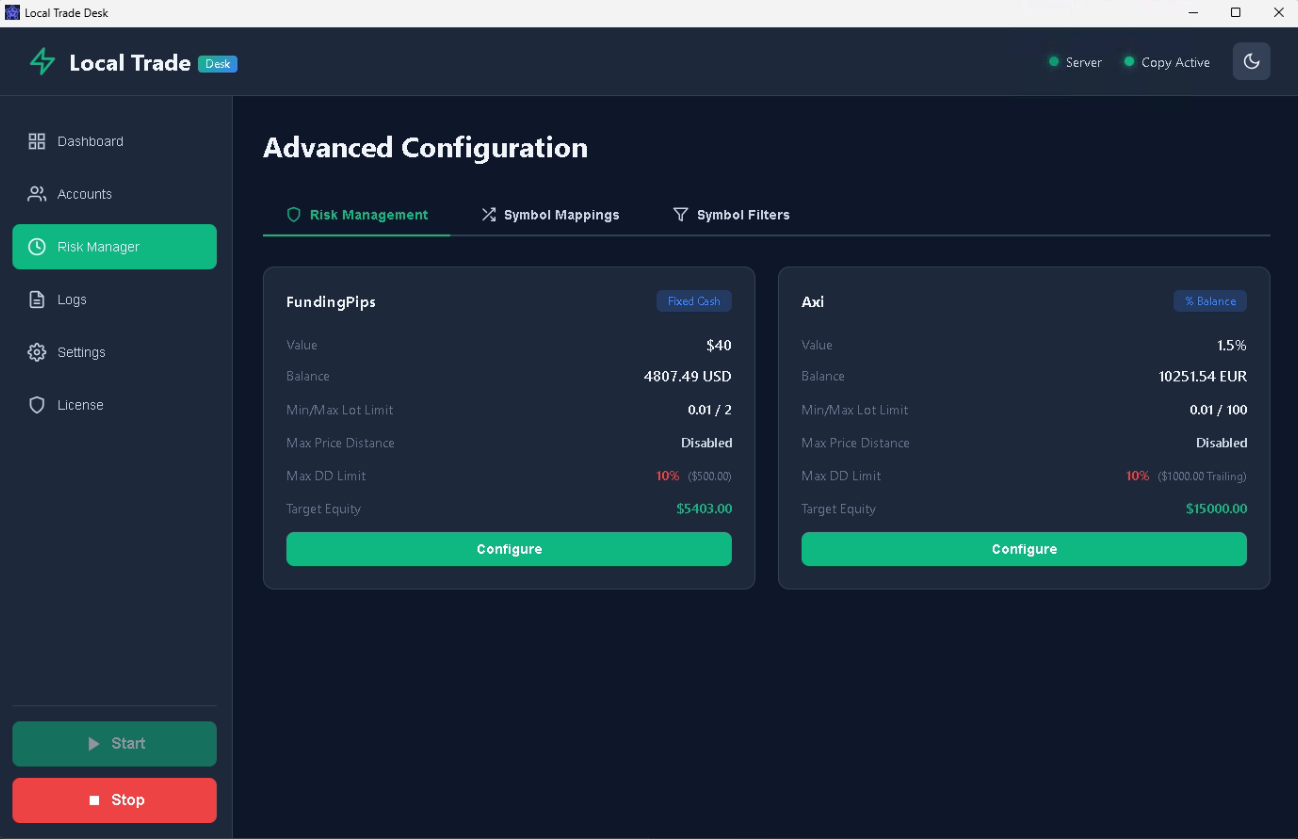The height and width of the screenshot is (839, 1298).
Task: Open the Logs page
Action: coord(114,299)
